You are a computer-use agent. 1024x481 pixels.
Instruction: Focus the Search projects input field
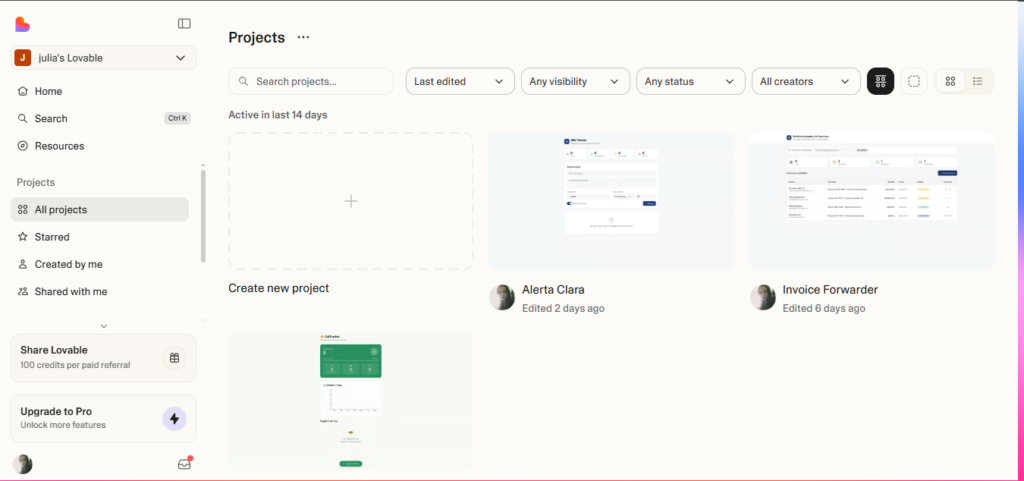311,81
